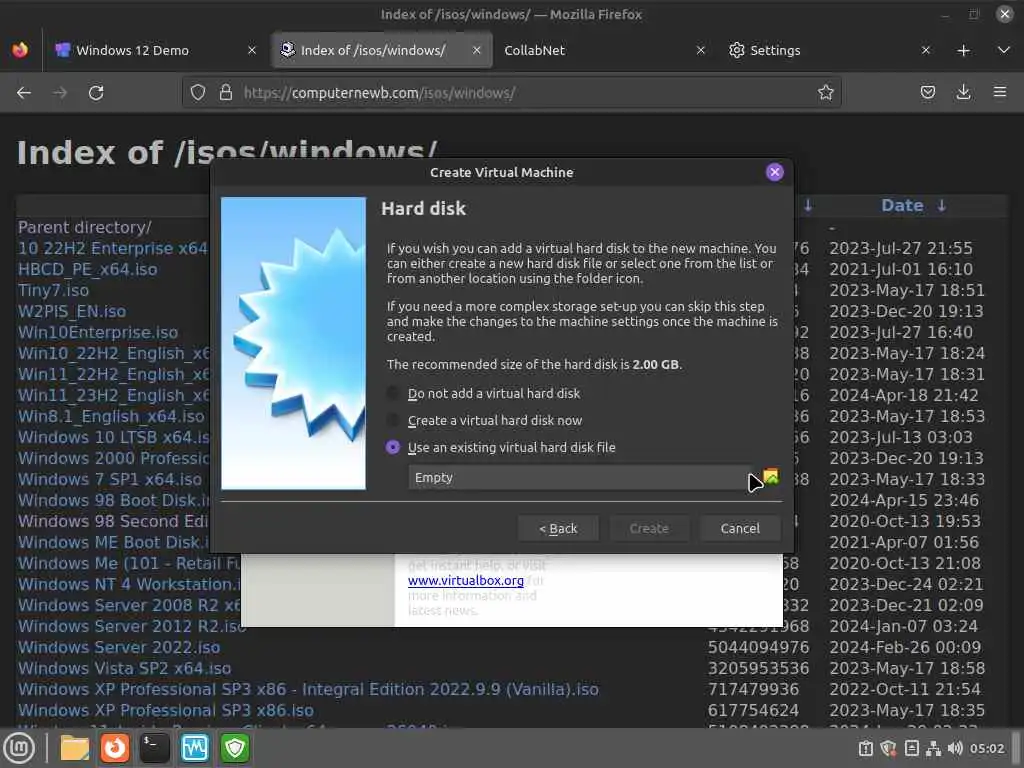
Task: Select Do not add a virtual hard disk
Action: [x=483, y=393]
